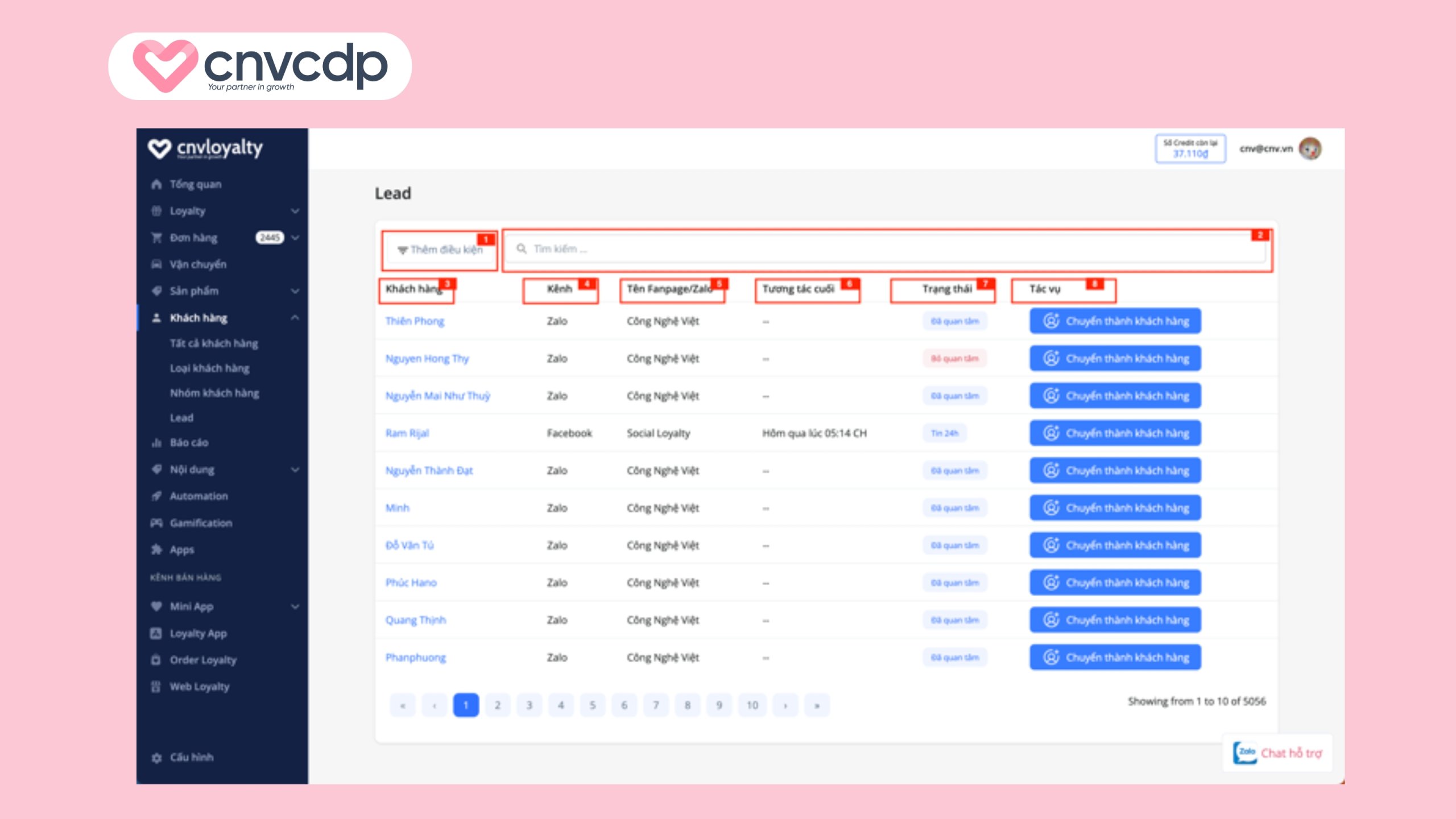
Task: Expand the Đơn hàng menu chevron
Action: 295,238
